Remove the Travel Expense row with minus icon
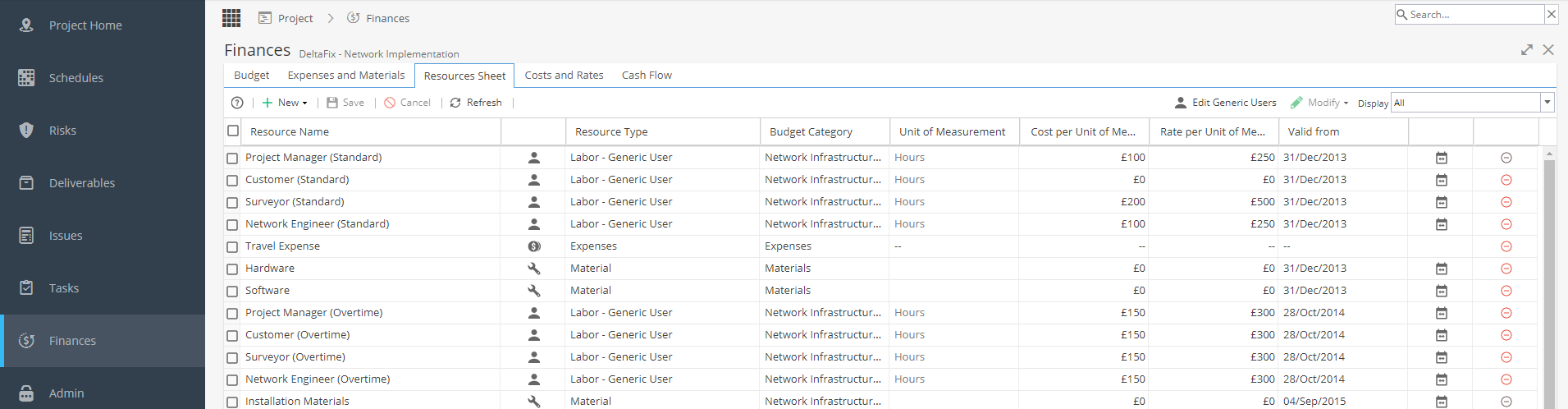1568x409 pixels. click(1506, 246)
